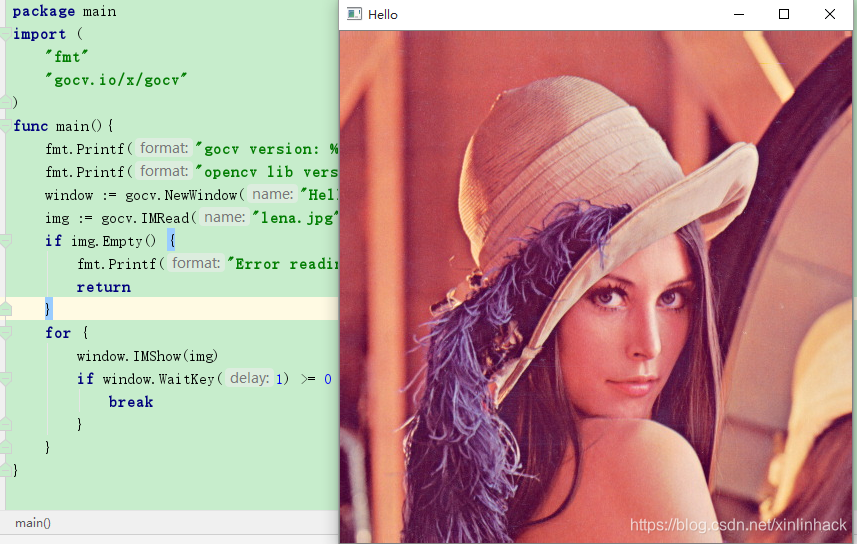Viewport: 857px width, 544px height.
Task: Click the Hello window's title bar app icon
Action: tap(354, 14)
